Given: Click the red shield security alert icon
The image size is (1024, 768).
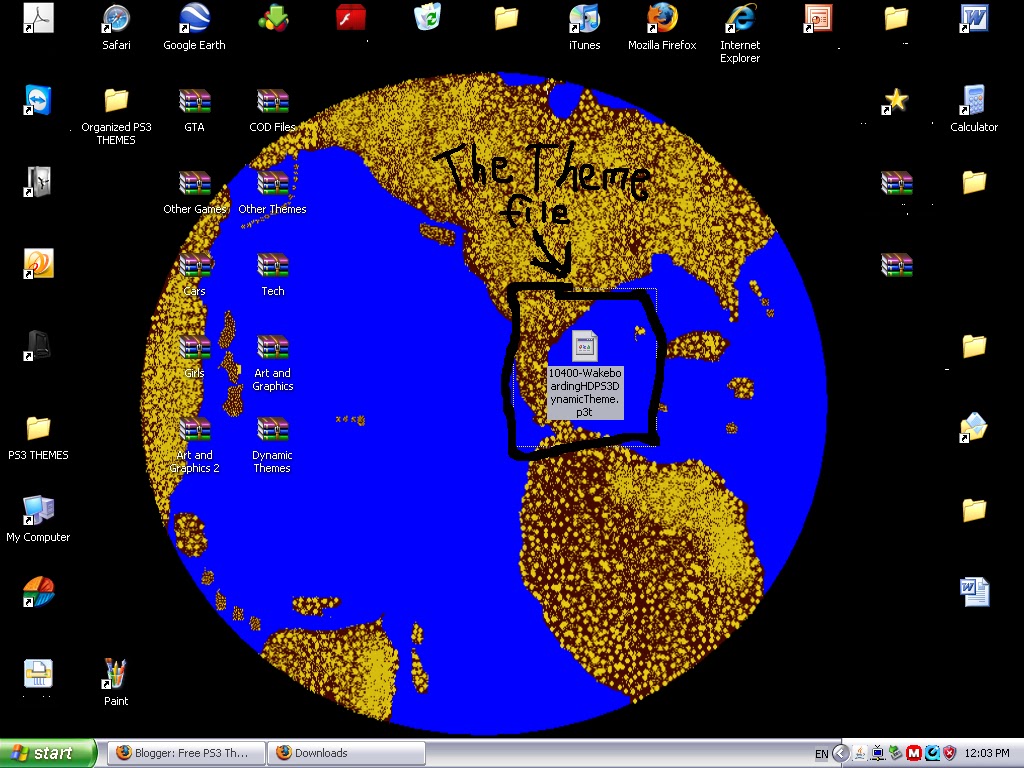Looking at the screenshot, I should 949,754.
